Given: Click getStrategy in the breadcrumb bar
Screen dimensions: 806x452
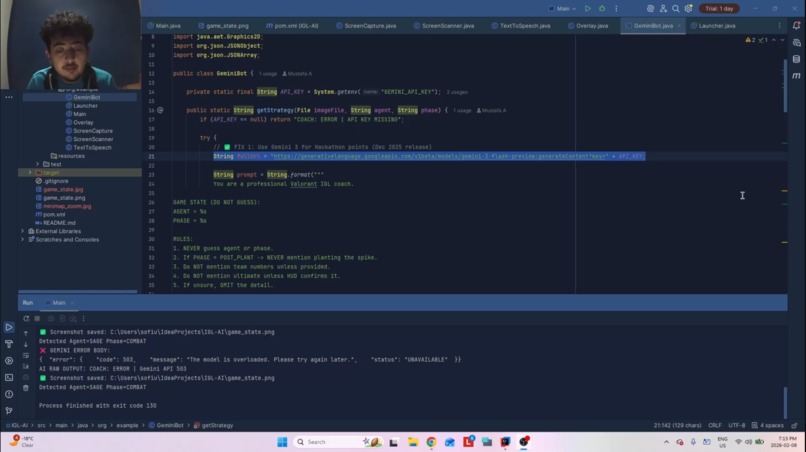Looking at the screenshot, I should pyautogui.click(x=213, y=425).
